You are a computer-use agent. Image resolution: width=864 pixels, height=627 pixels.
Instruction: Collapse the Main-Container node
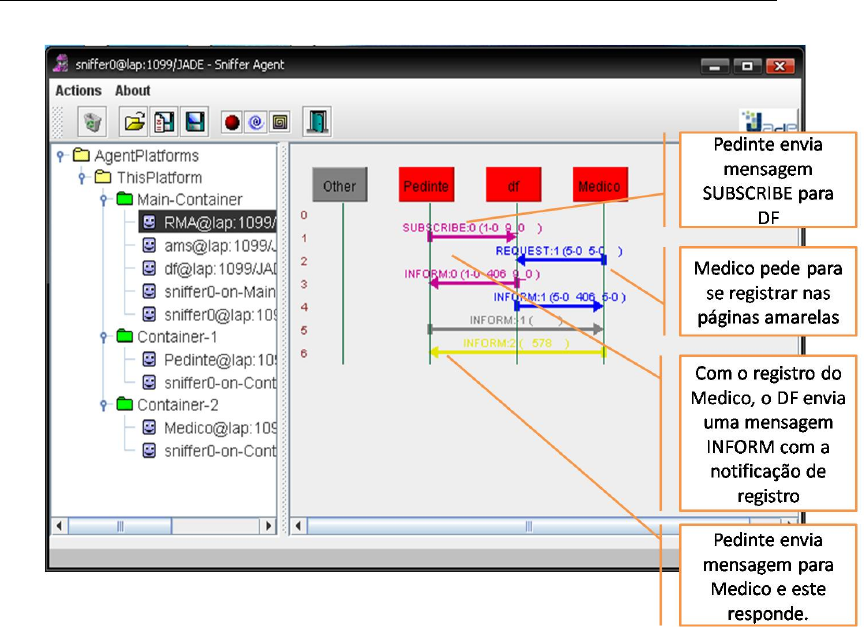pos(104,199)
